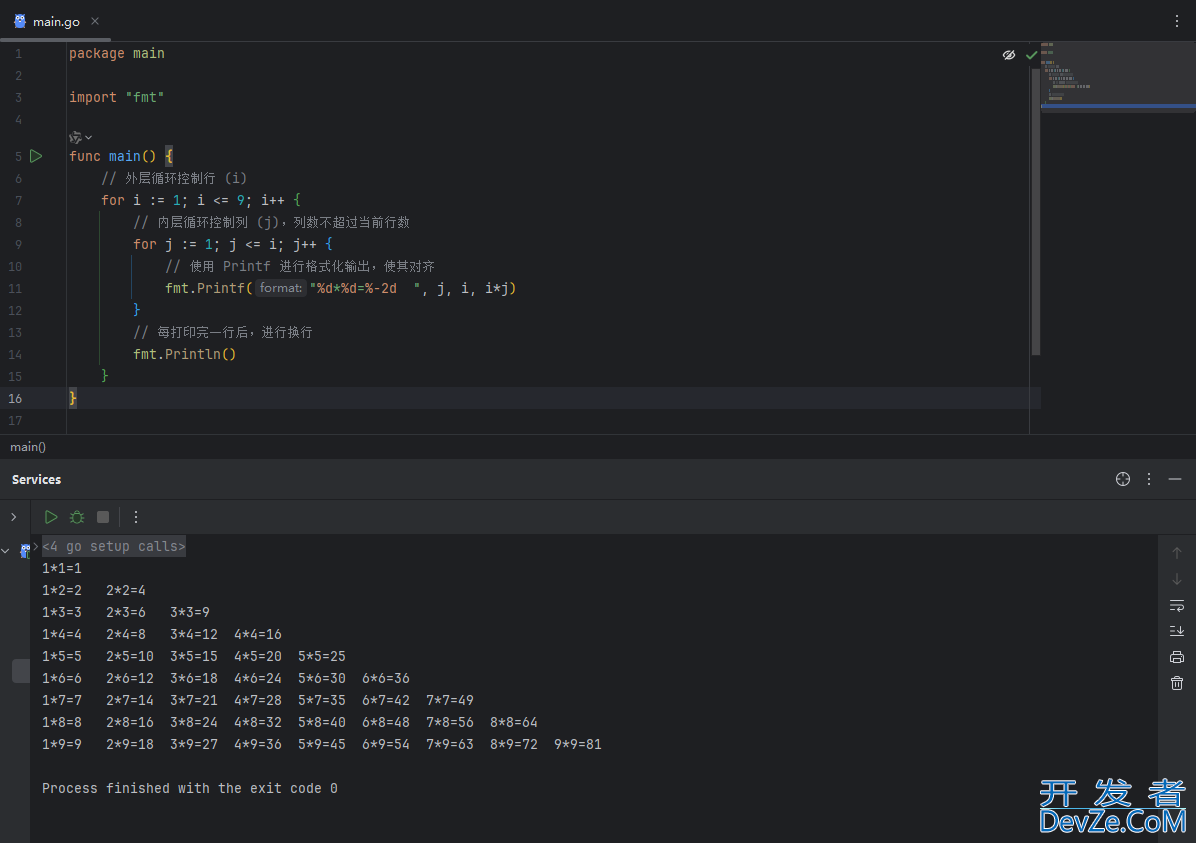Viewport: 1196px width, 843px height.
Task: Click the comment '// 外层循环控制行 (i)'
Action: (174, 179)
